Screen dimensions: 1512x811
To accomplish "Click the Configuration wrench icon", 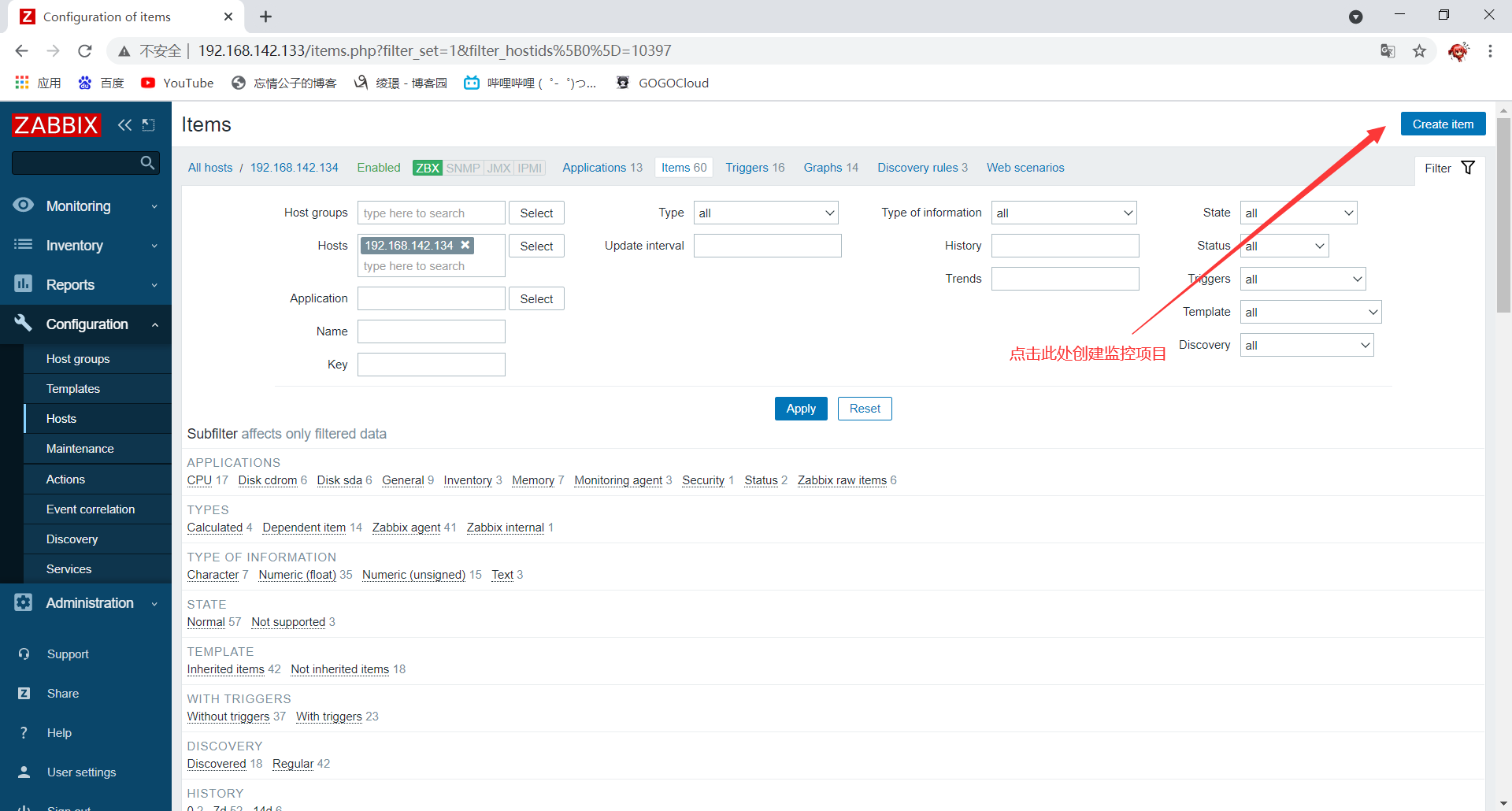I will point(24,323).
